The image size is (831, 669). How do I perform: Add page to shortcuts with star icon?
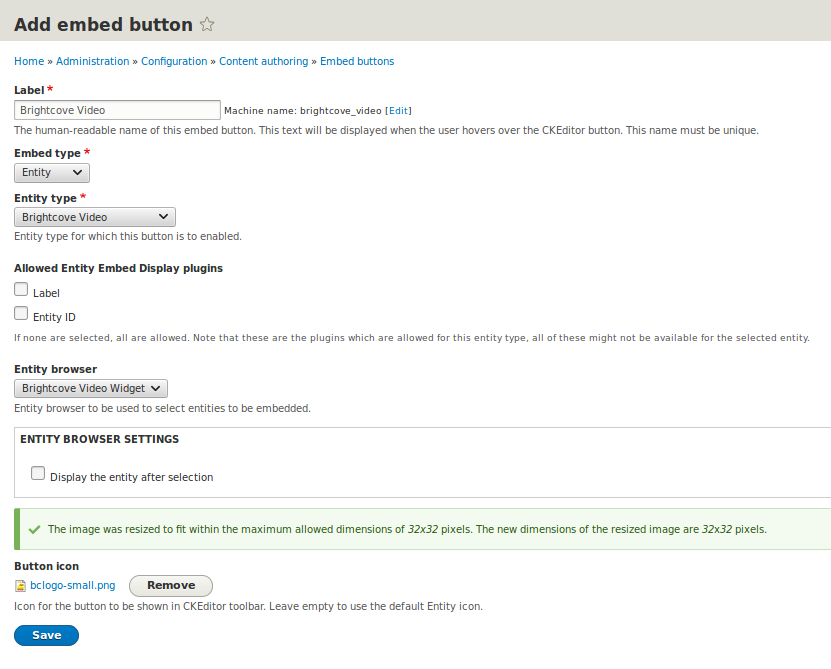(x=207, y=24)
